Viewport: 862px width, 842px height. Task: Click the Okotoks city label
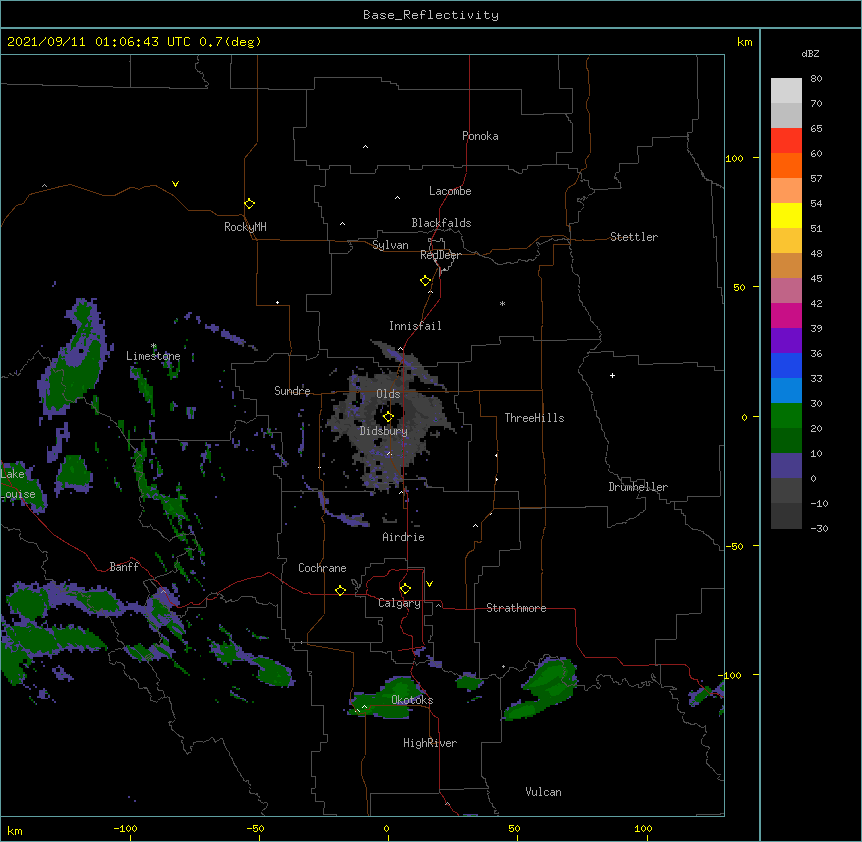coord(412,700)
